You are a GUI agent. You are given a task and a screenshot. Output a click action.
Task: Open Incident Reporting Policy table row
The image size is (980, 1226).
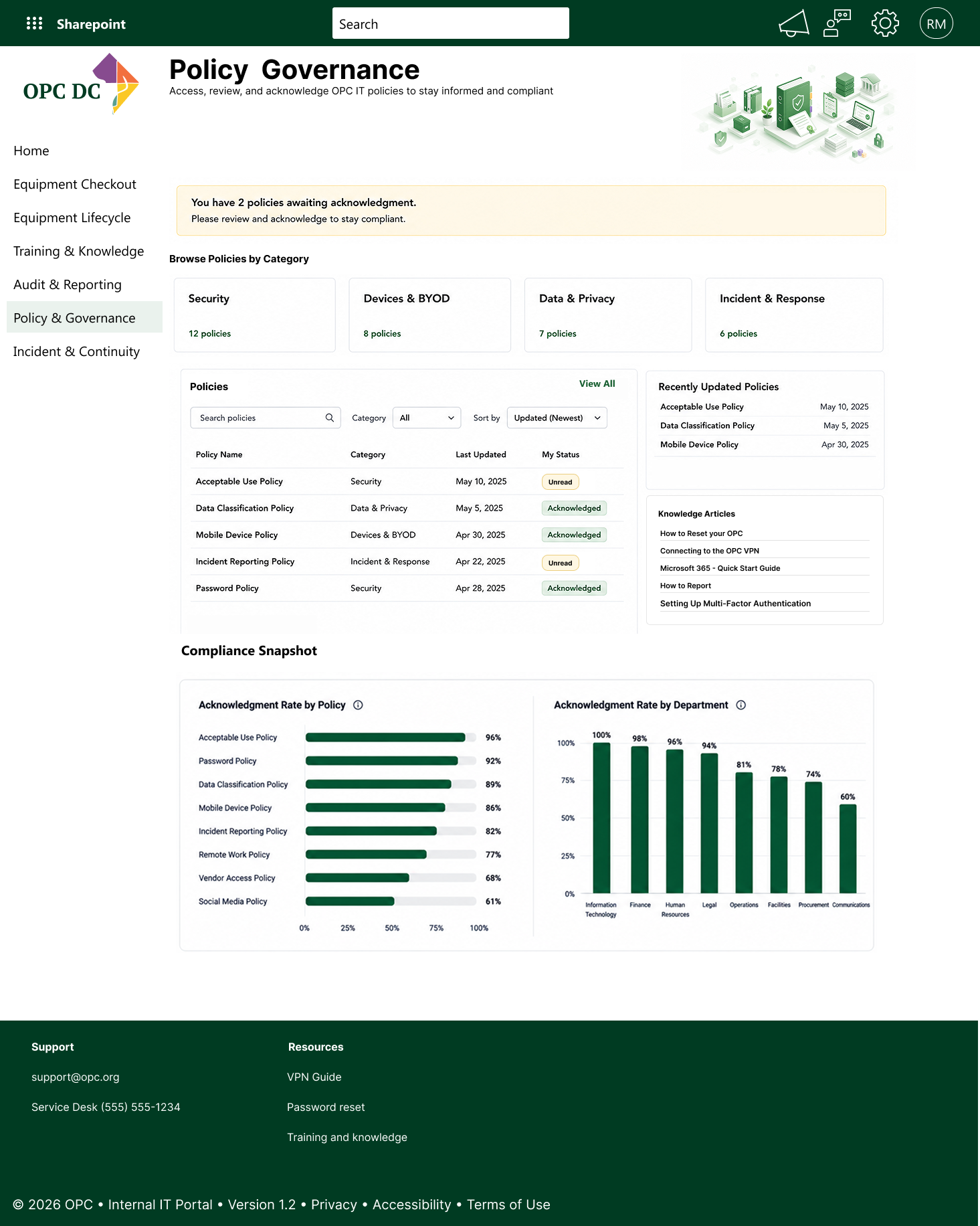click(x=407, y=561)
